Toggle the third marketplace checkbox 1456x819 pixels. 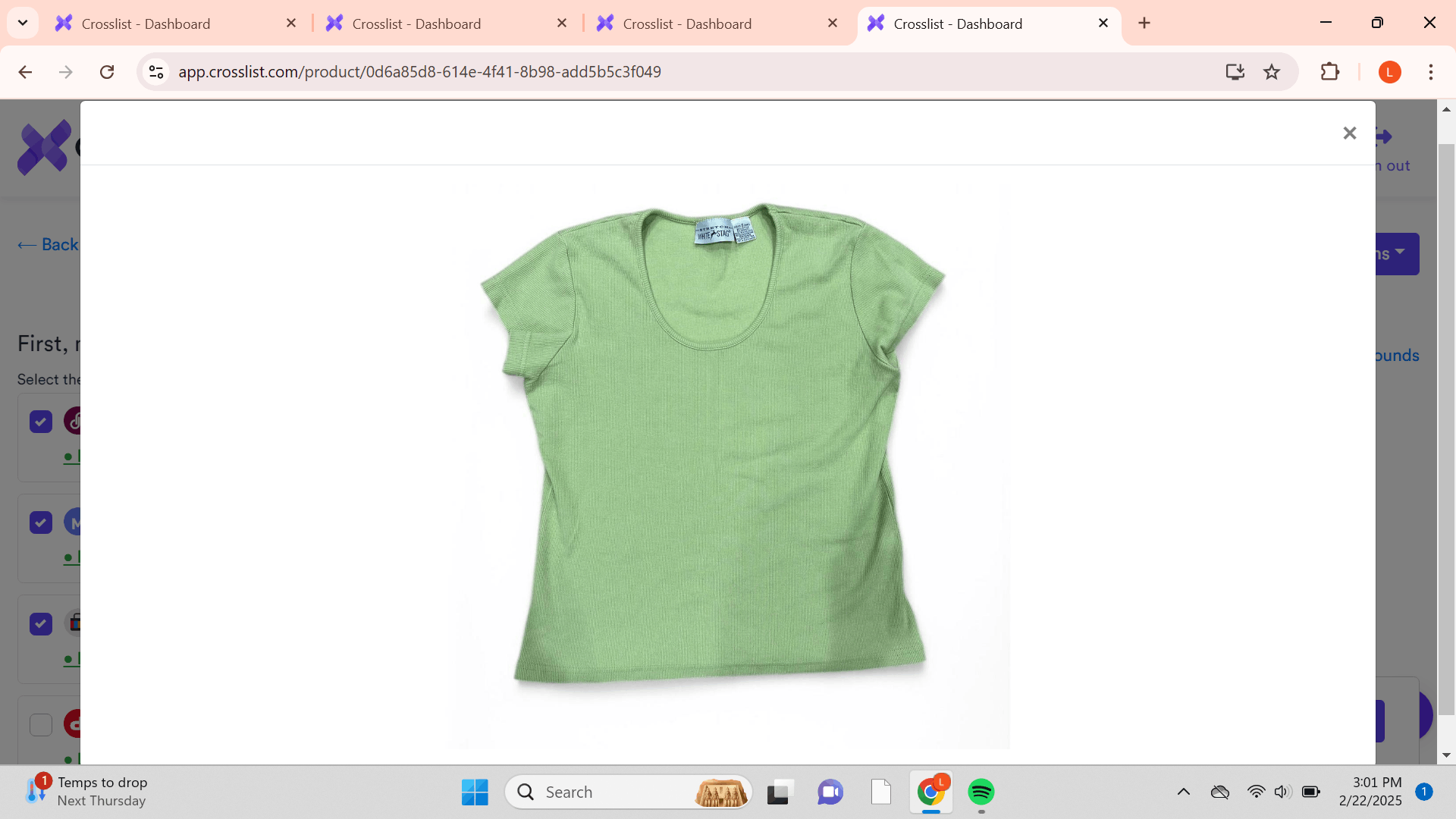point(41,624)
